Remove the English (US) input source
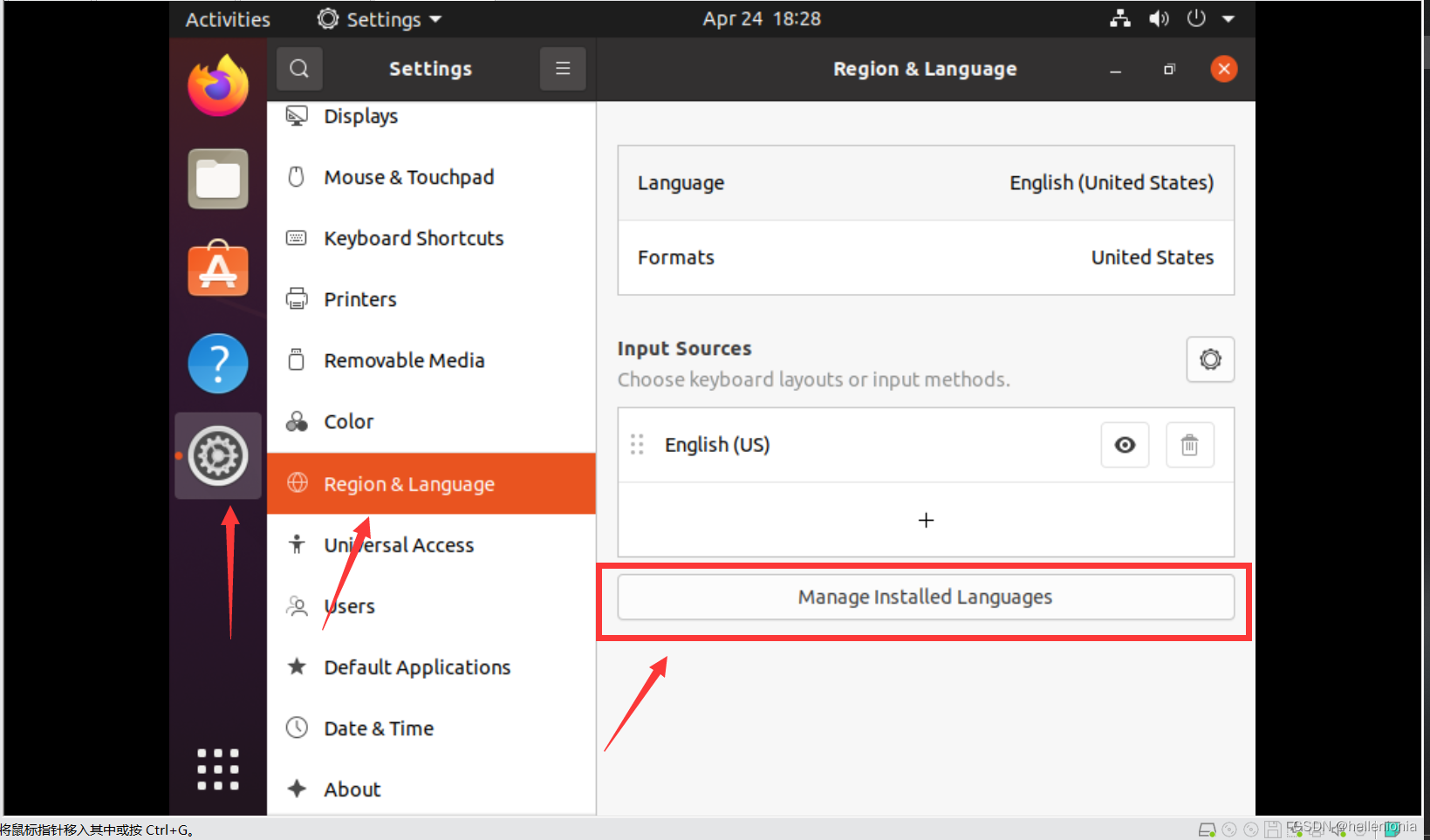This screenshot has width=1430, height=840. 1189,445
